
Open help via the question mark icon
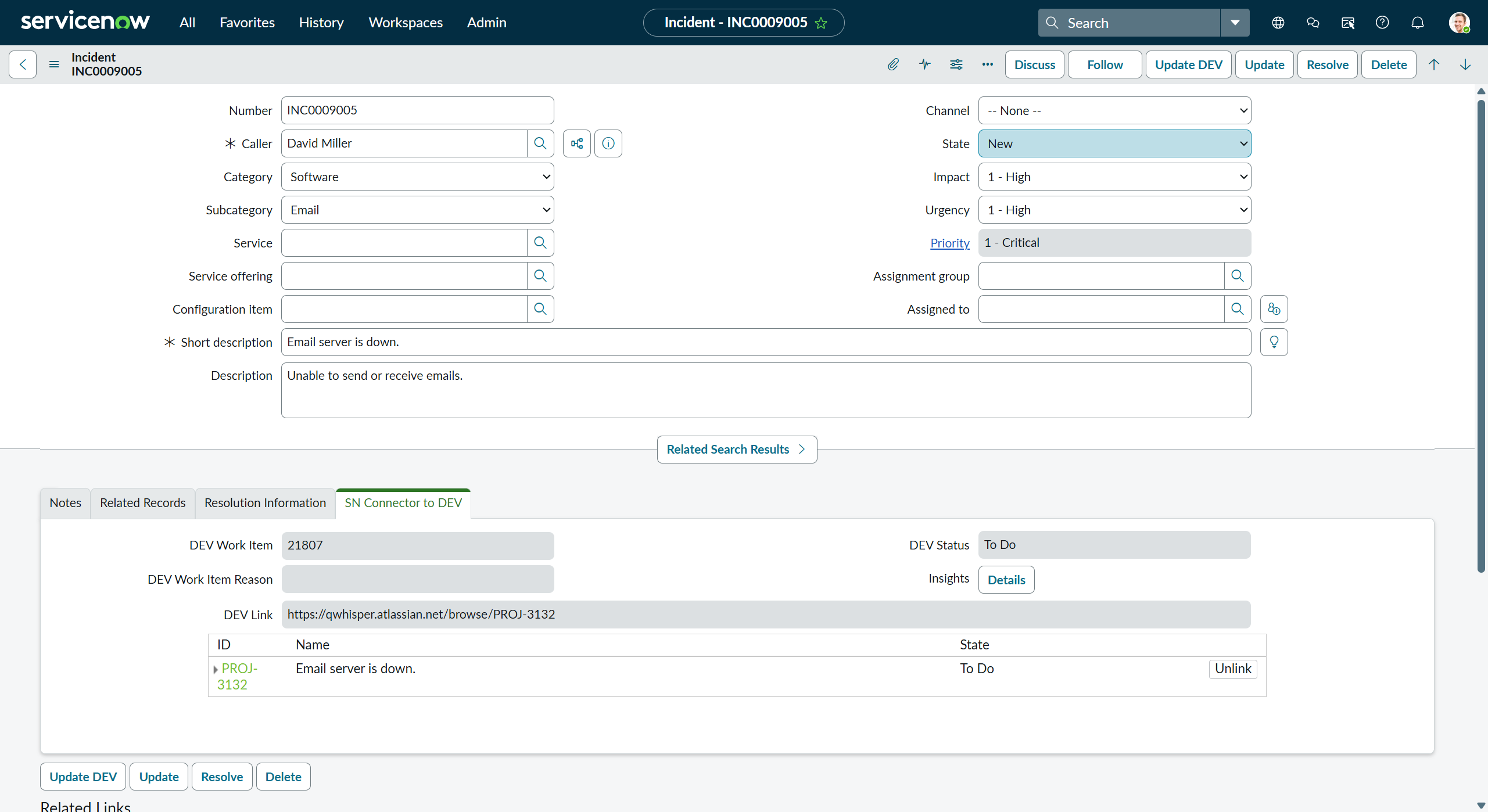tap(1382, 22)
